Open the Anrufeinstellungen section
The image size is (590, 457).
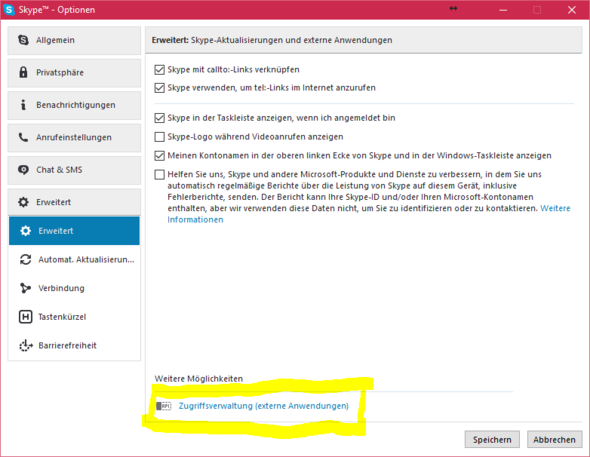click(74, 137)
